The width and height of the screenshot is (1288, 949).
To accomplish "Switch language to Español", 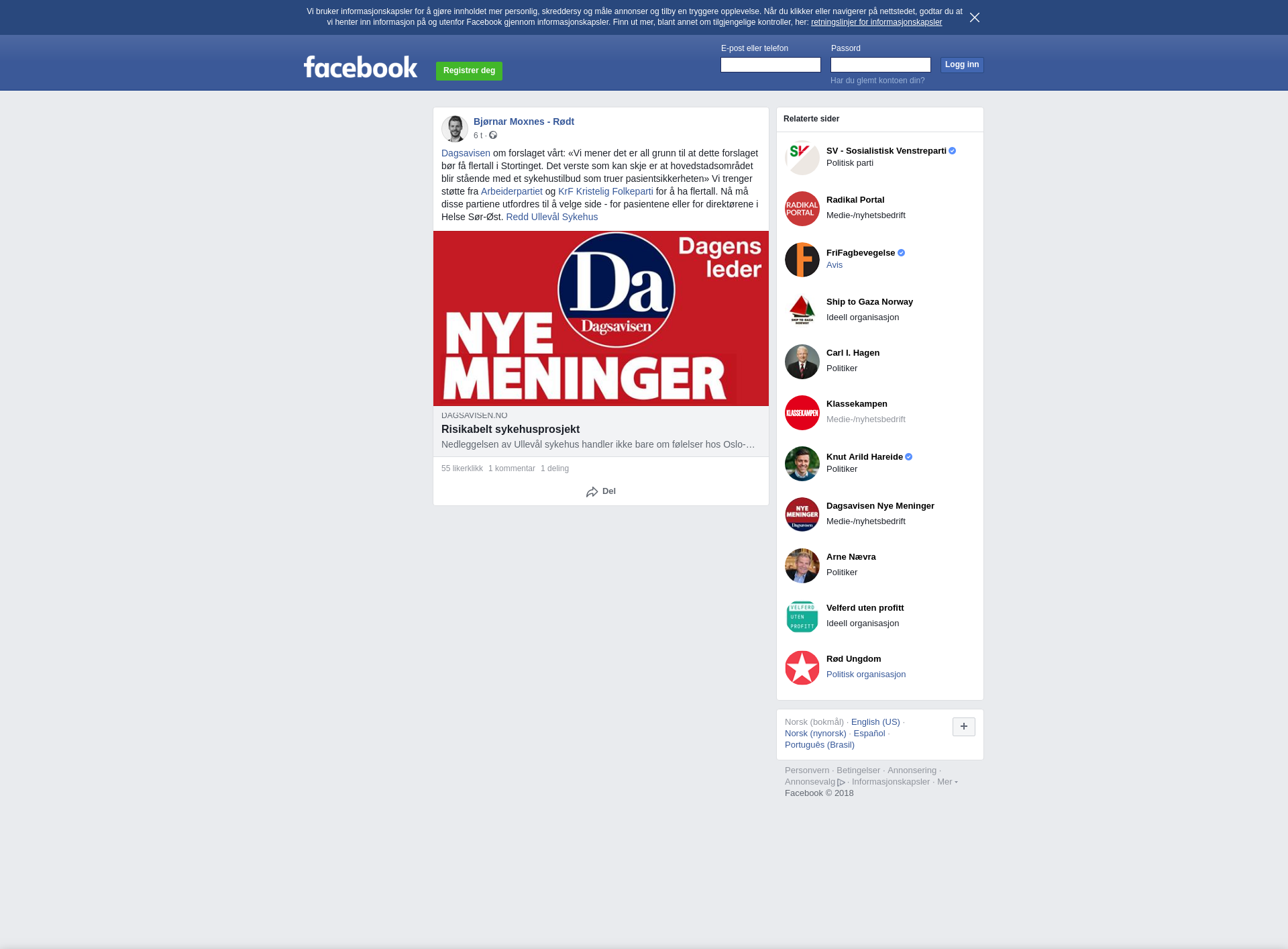I will (869, 734).
